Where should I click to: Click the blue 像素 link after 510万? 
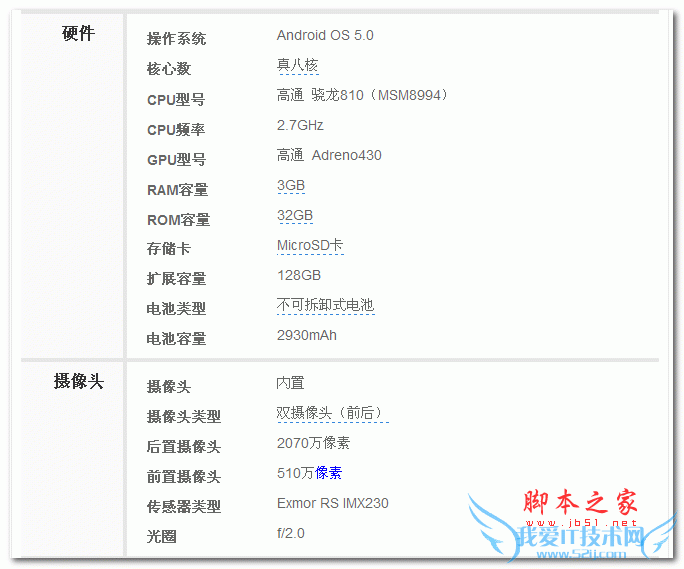point(328,473)
